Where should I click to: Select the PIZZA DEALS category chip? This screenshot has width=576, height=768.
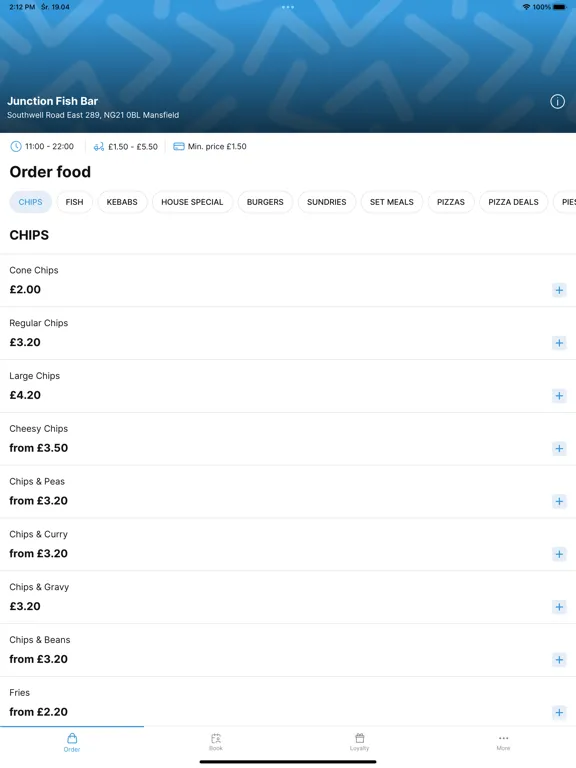pos(513,202)
